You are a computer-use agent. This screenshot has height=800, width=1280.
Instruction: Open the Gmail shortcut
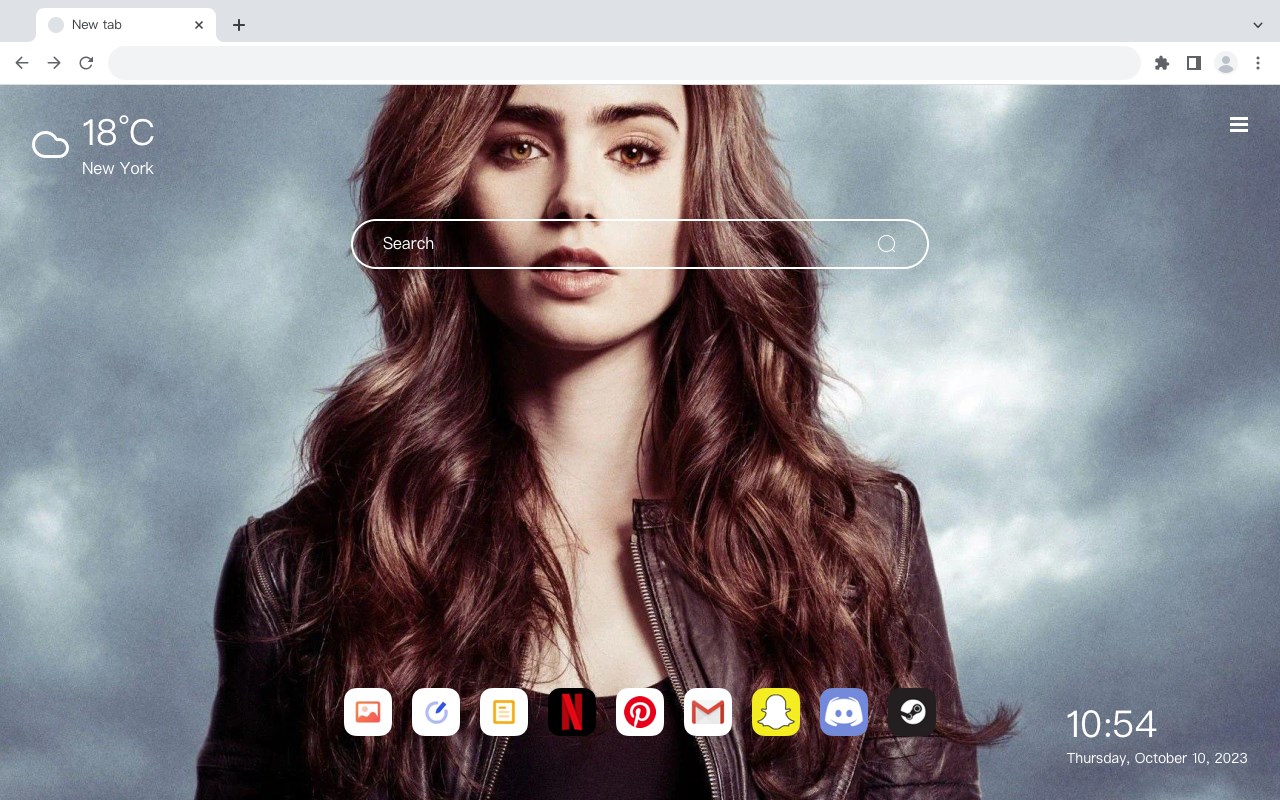pyautogui.click(x=708, y=712)
